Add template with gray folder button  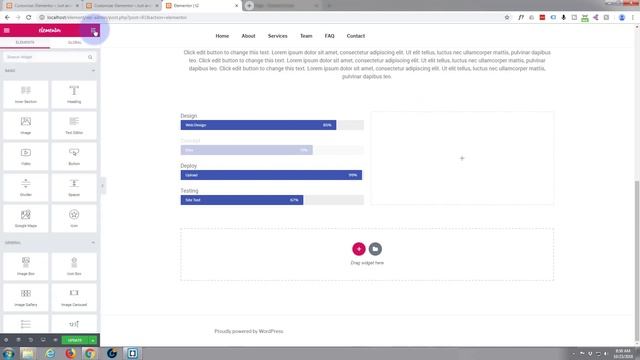(x=375, y=249)
